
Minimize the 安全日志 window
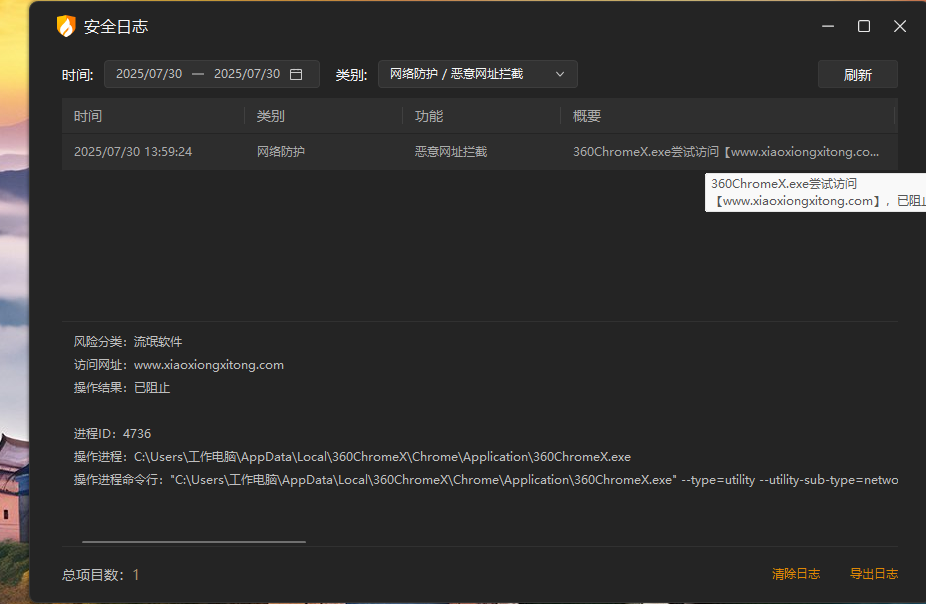828,26
